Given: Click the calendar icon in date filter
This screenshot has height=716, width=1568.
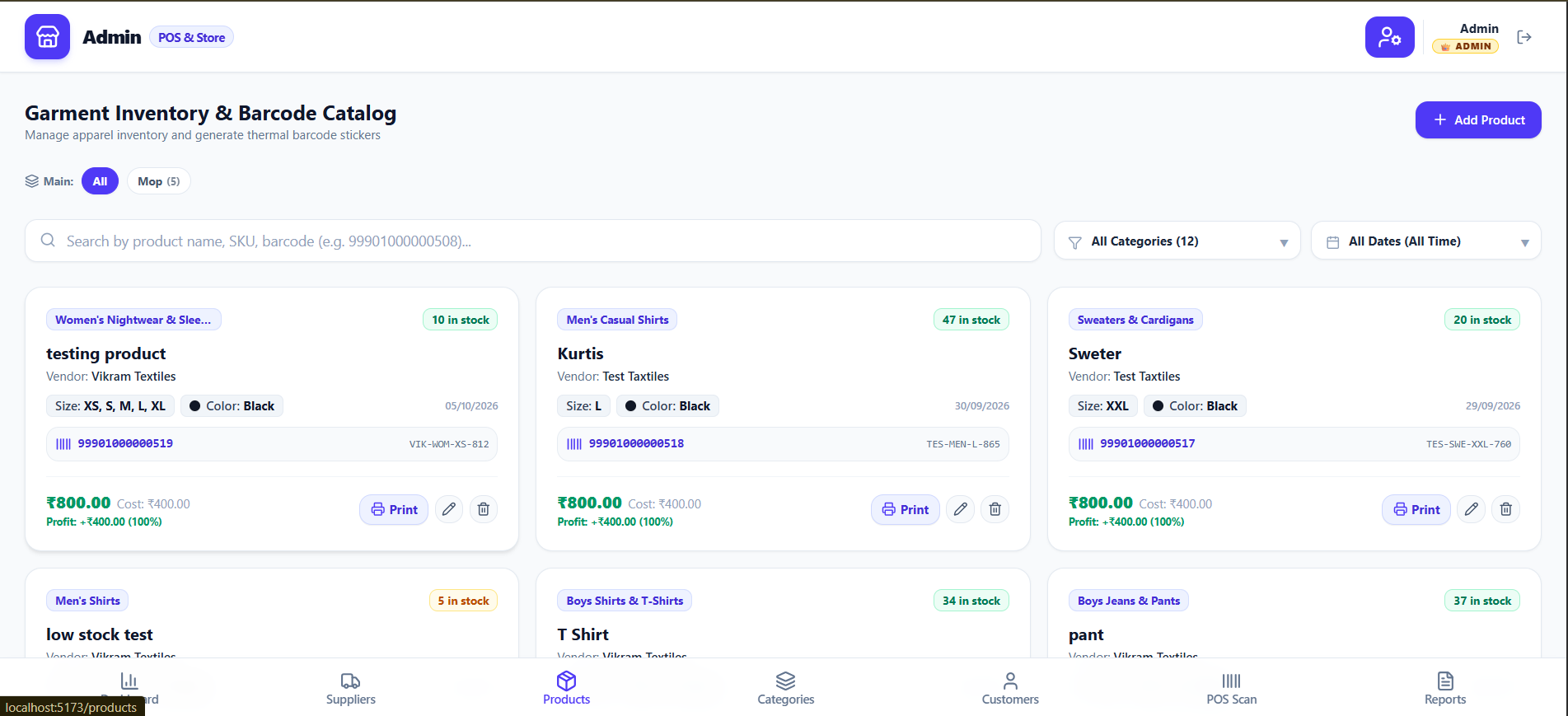Looking at the screenshot, I should tap(1332, 242).
